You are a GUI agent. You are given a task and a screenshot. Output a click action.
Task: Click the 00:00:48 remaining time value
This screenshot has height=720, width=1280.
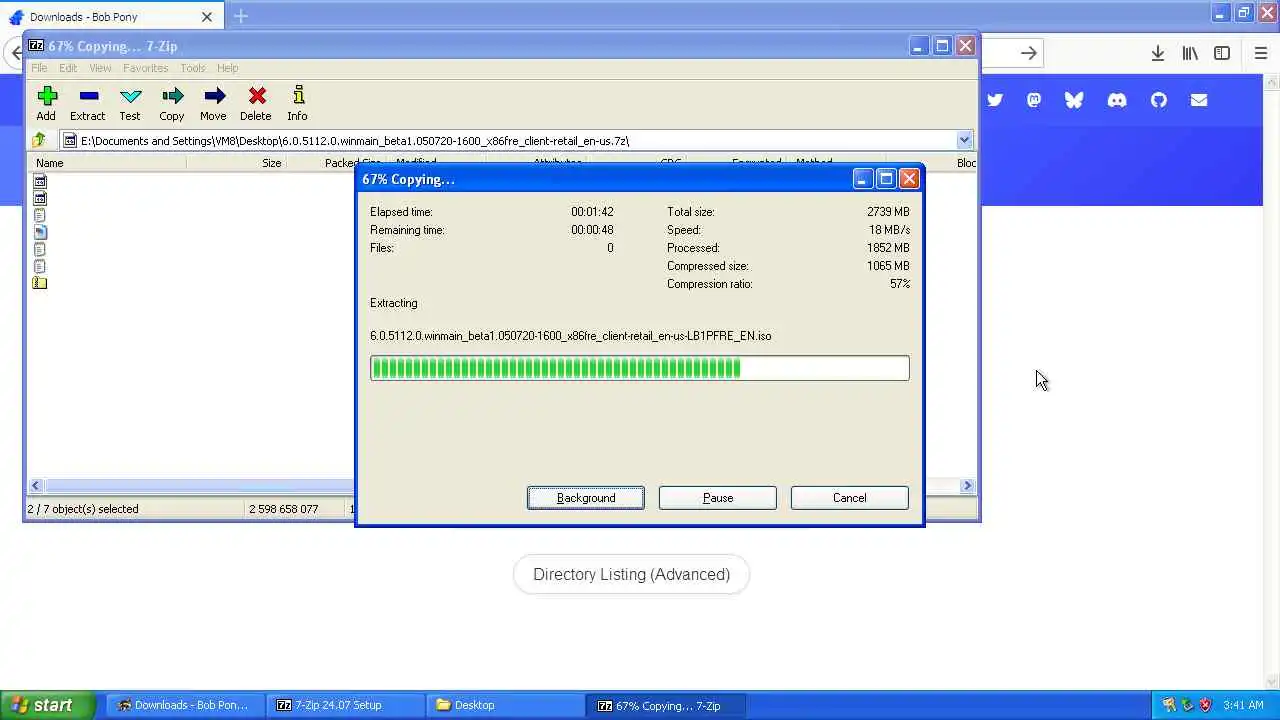(x=592, y=230)
